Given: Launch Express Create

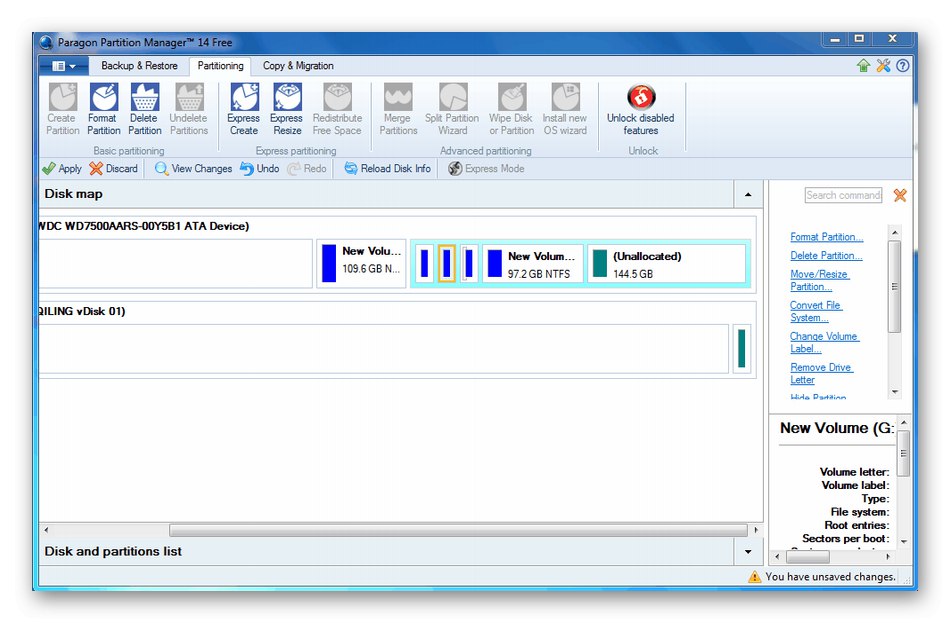Looking at the screenshot, I should 244,110.
